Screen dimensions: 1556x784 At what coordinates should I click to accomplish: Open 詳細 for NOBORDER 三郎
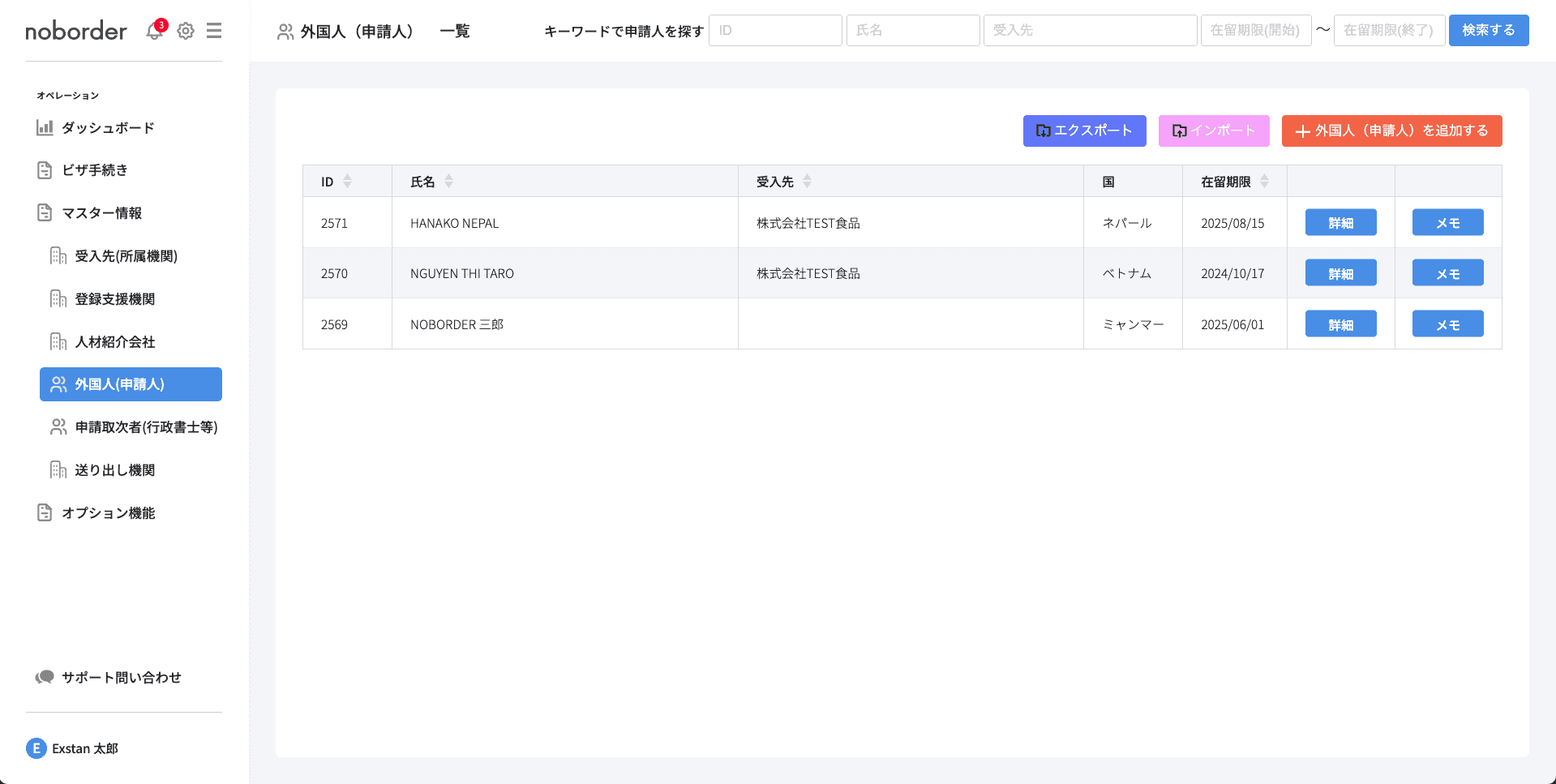(1340, 324)
